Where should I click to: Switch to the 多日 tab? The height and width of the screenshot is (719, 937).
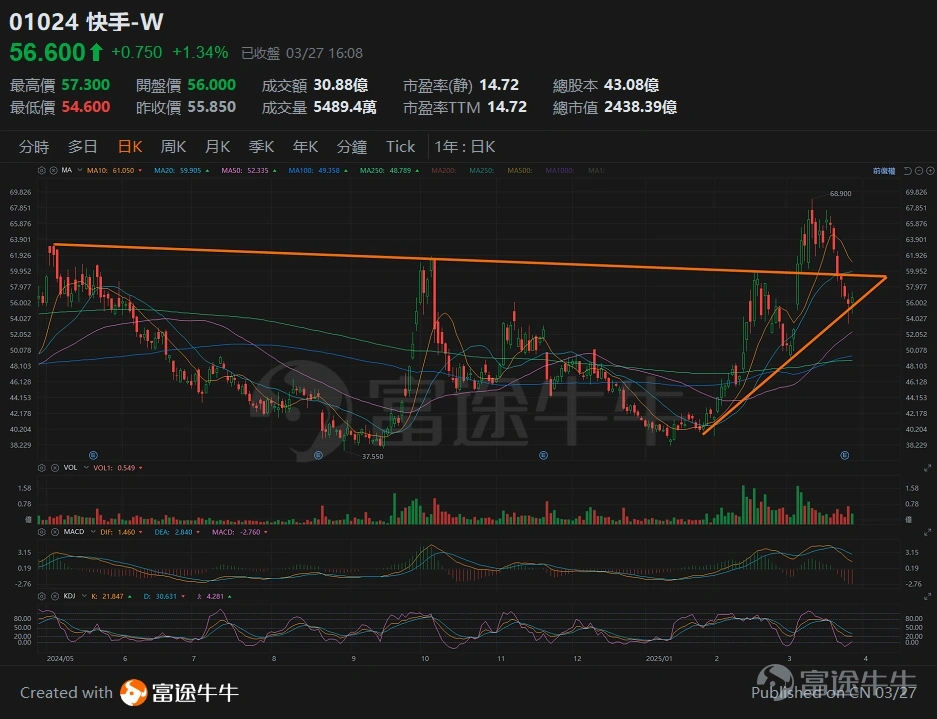[x=82, y=147]
